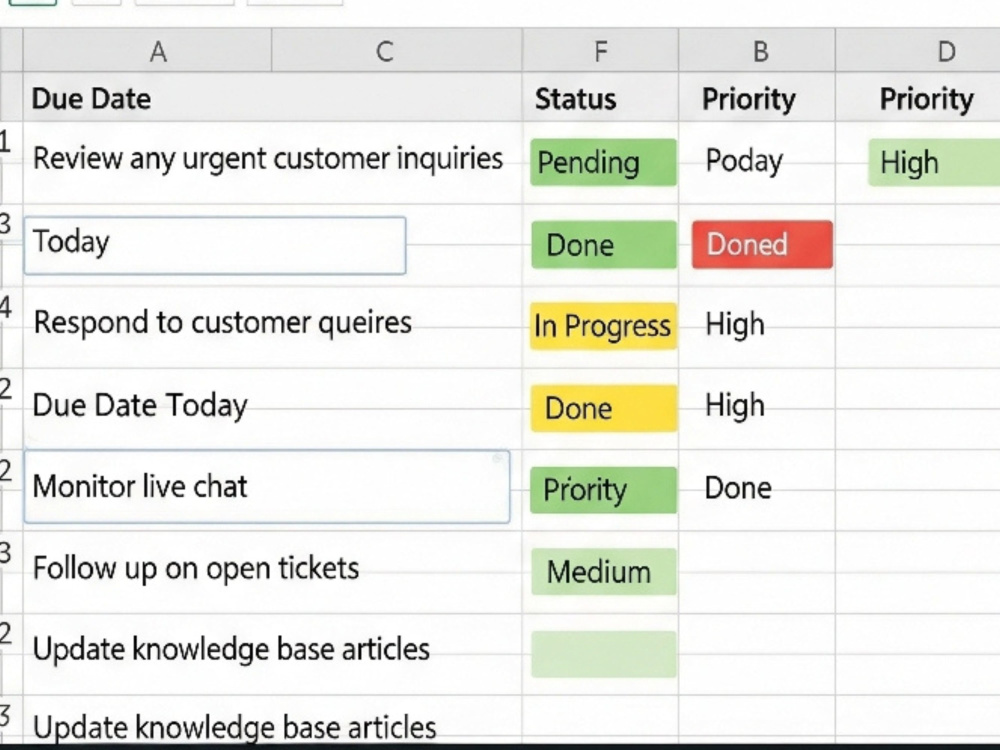Click the Status header cell
Viewport: 1000px width, 750px height.
[600, 98]
